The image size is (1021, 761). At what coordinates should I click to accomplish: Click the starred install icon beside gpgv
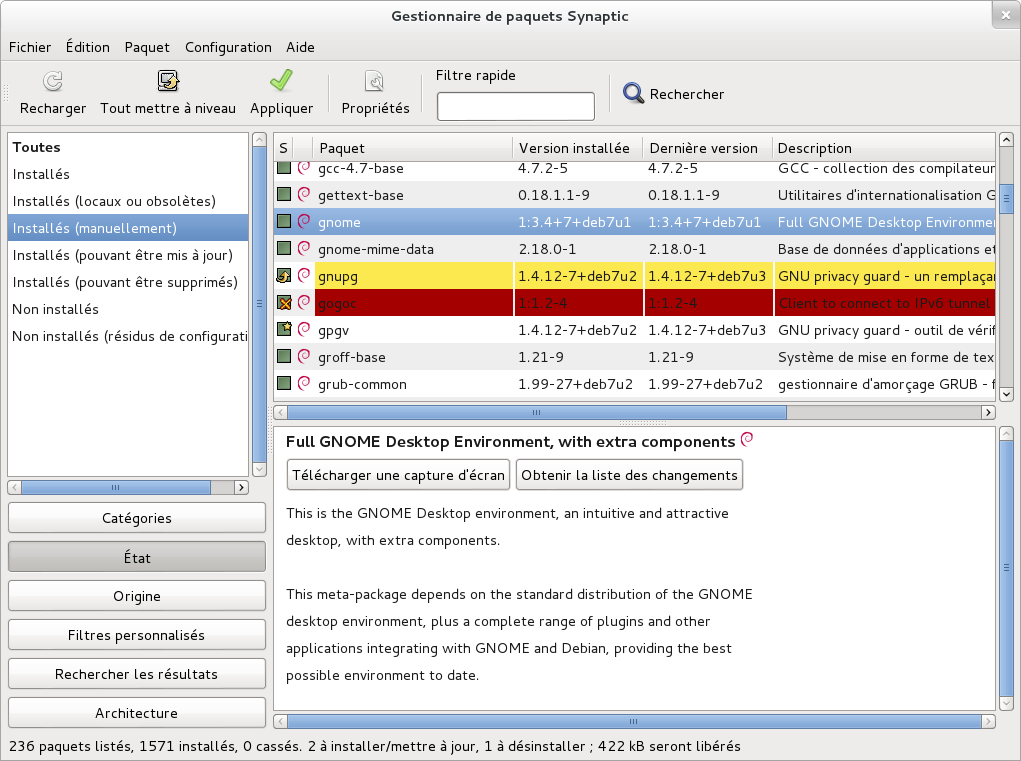286,330
